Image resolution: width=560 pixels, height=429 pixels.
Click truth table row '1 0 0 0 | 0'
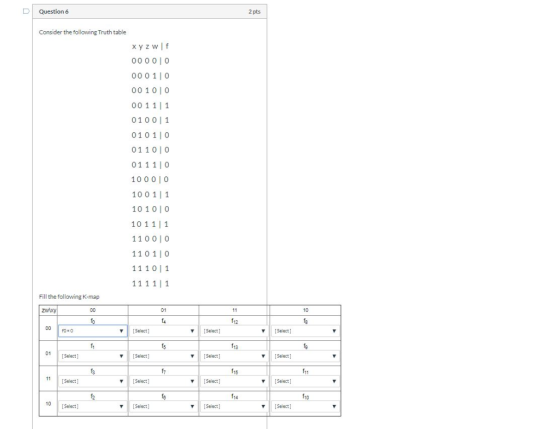coord(150,179)
